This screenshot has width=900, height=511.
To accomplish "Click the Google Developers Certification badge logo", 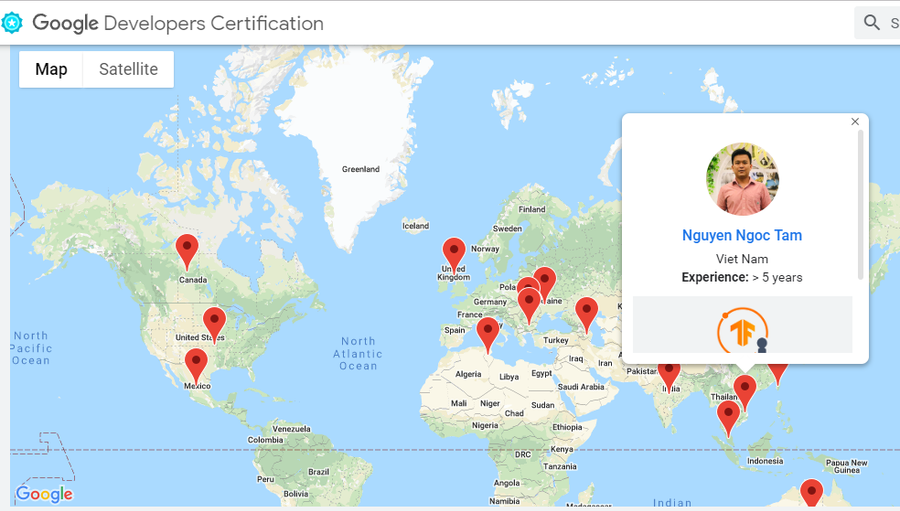I will 11,23.
